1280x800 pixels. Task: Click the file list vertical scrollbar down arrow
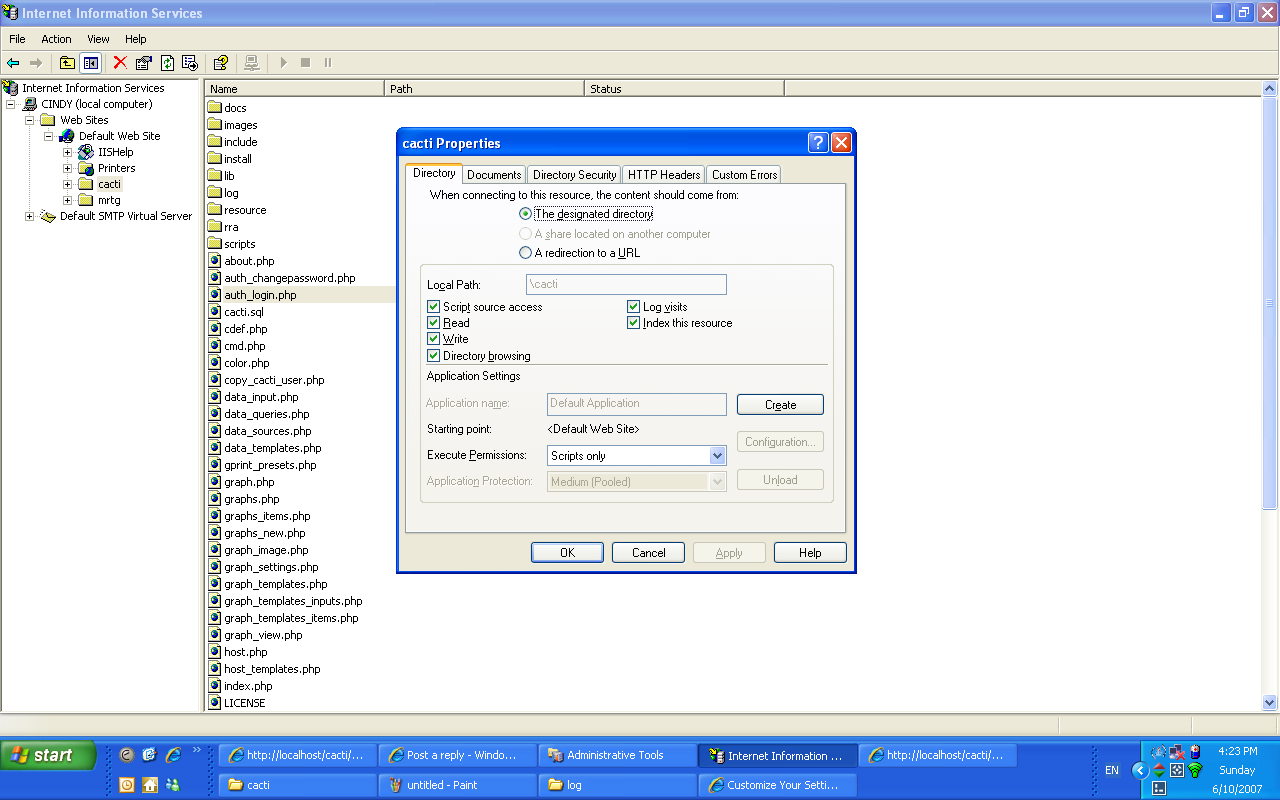(1270, 703)
